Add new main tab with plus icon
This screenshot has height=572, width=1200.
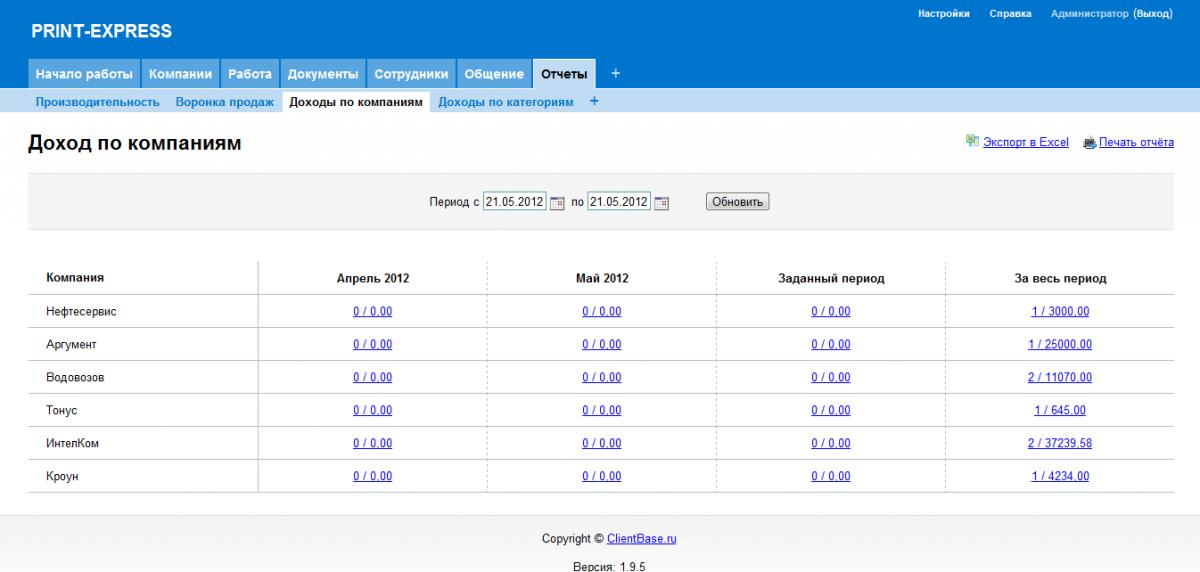click(615, 74)
